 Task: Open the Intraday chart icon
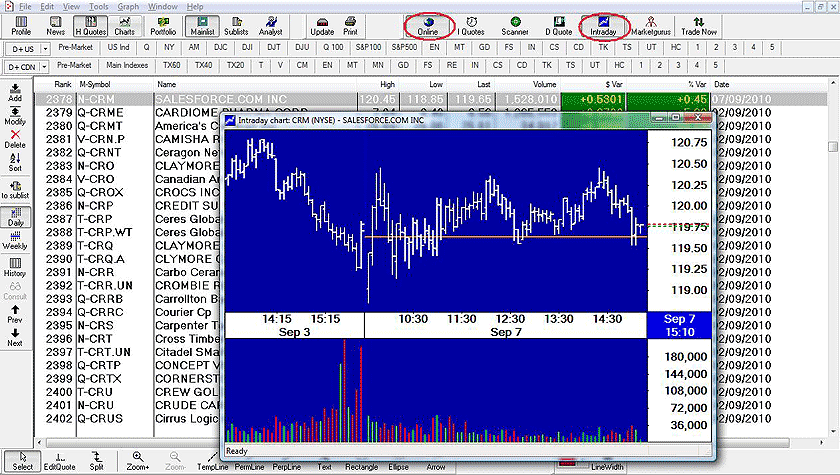[603, 26]
